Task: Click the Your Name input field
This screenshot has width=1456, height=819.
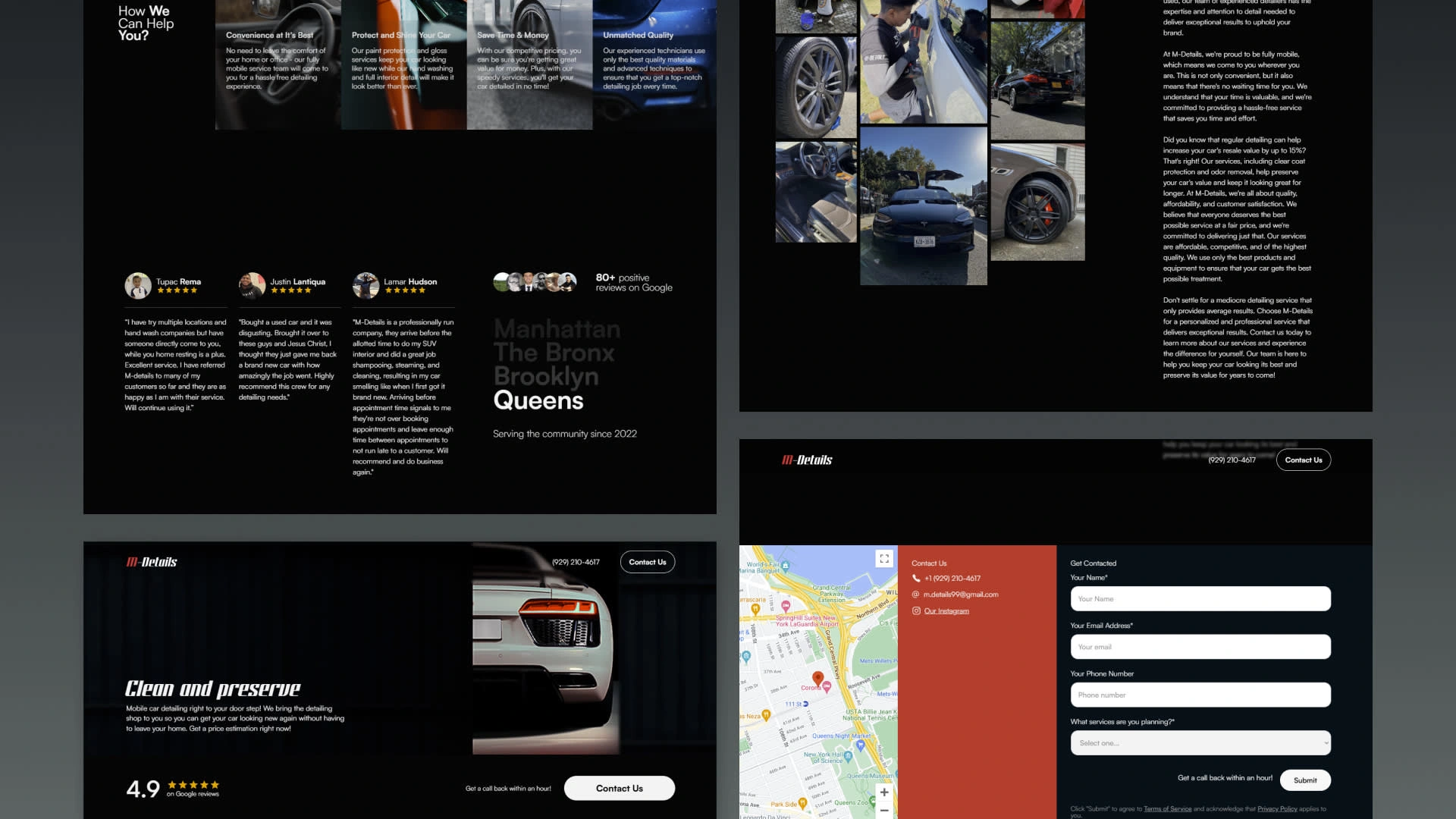Action: tap(1200, 599)
